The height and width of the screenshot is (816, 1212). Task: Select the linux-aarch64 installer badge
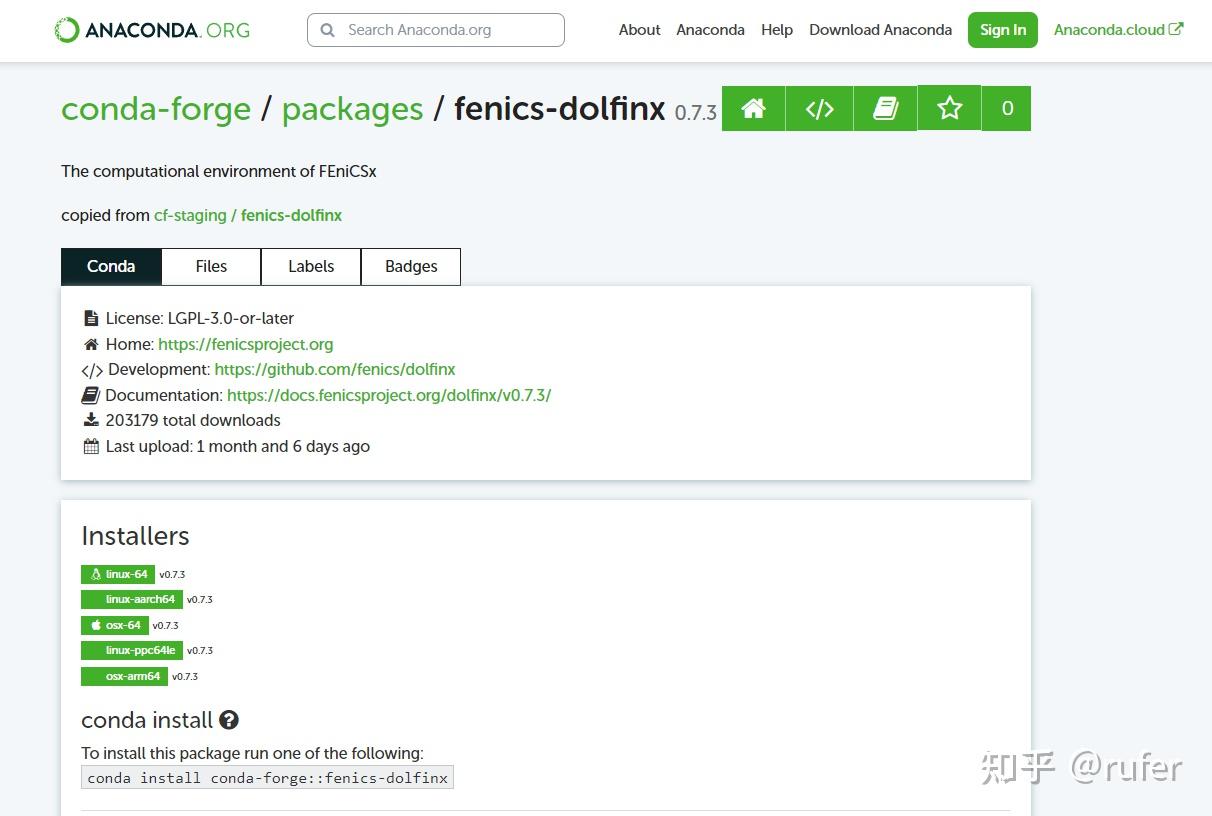coord(131,599)
